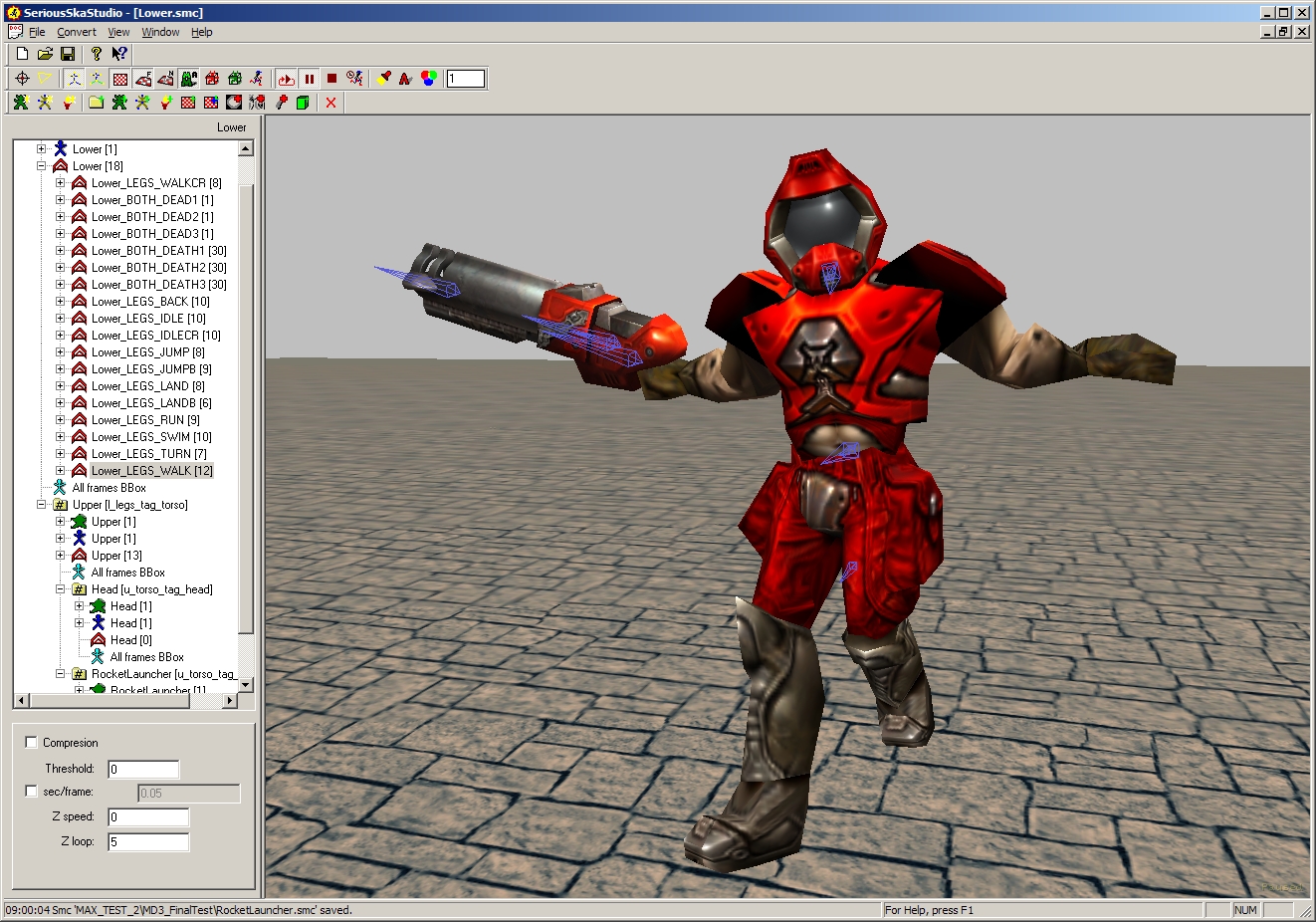Collapse the Lower [18] animation set node

(42, 166)
